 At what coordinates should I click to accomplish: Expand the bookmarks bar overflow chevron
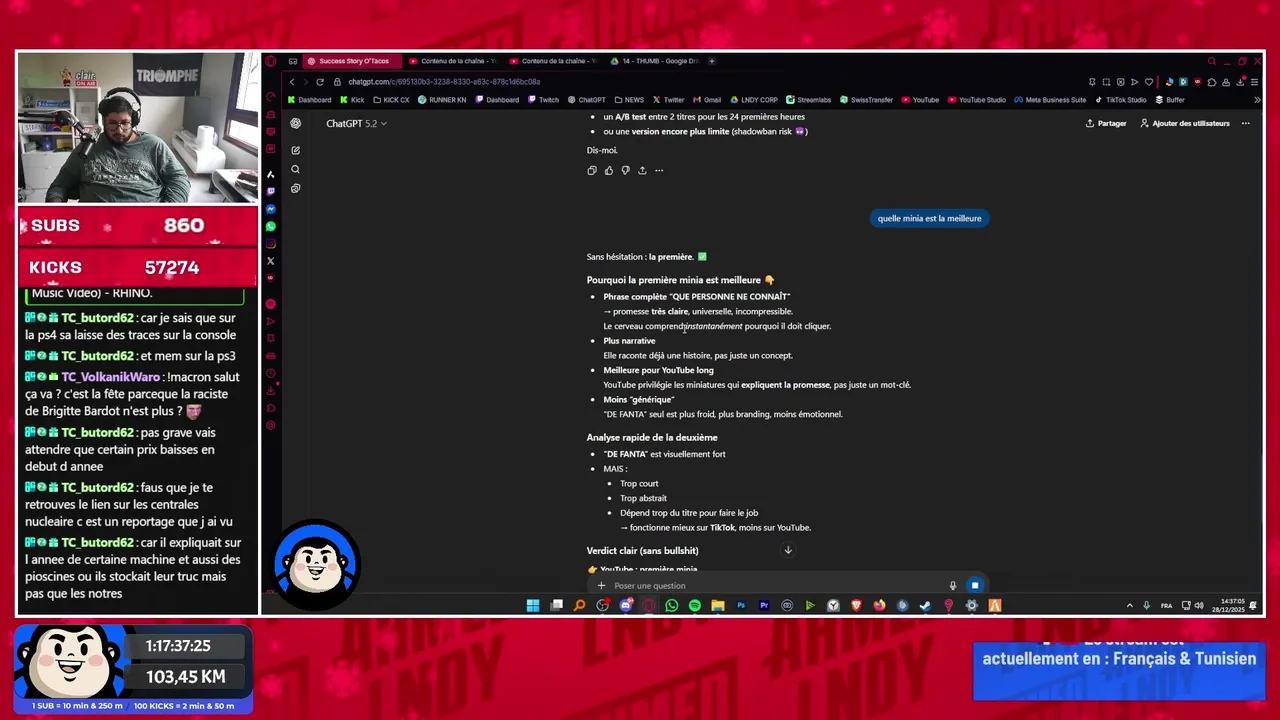click(x=1257, y=100)
